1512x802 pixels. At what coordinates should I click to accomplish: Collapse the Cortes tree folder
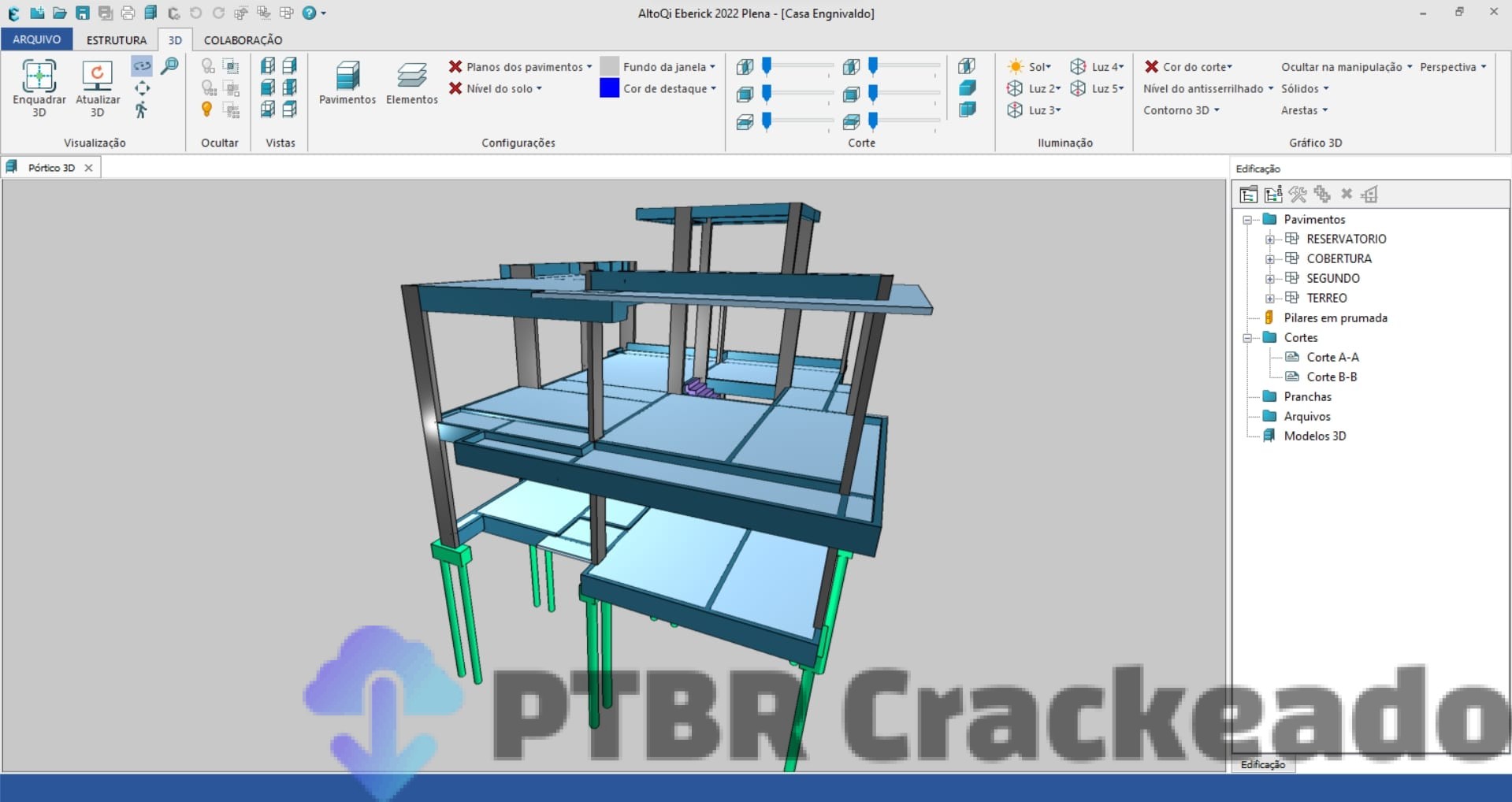(1247, 338)
